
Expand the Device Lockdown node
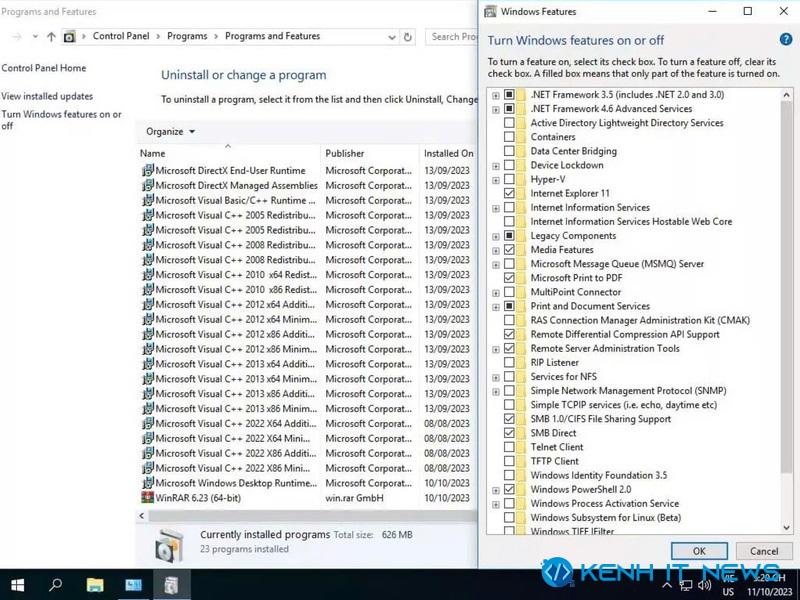[x=495, y=166]
